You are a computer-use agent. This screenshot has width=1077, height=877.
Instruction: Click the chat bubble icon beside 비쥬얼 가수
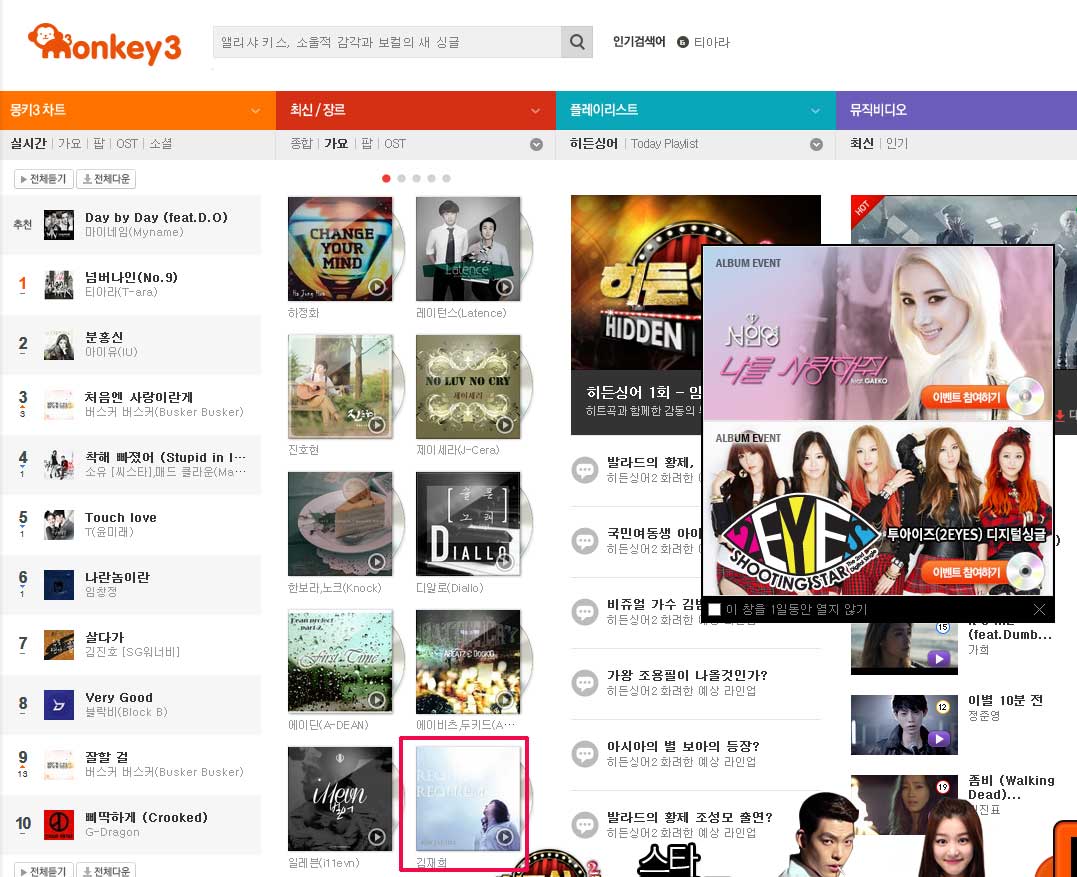point(585,611)
